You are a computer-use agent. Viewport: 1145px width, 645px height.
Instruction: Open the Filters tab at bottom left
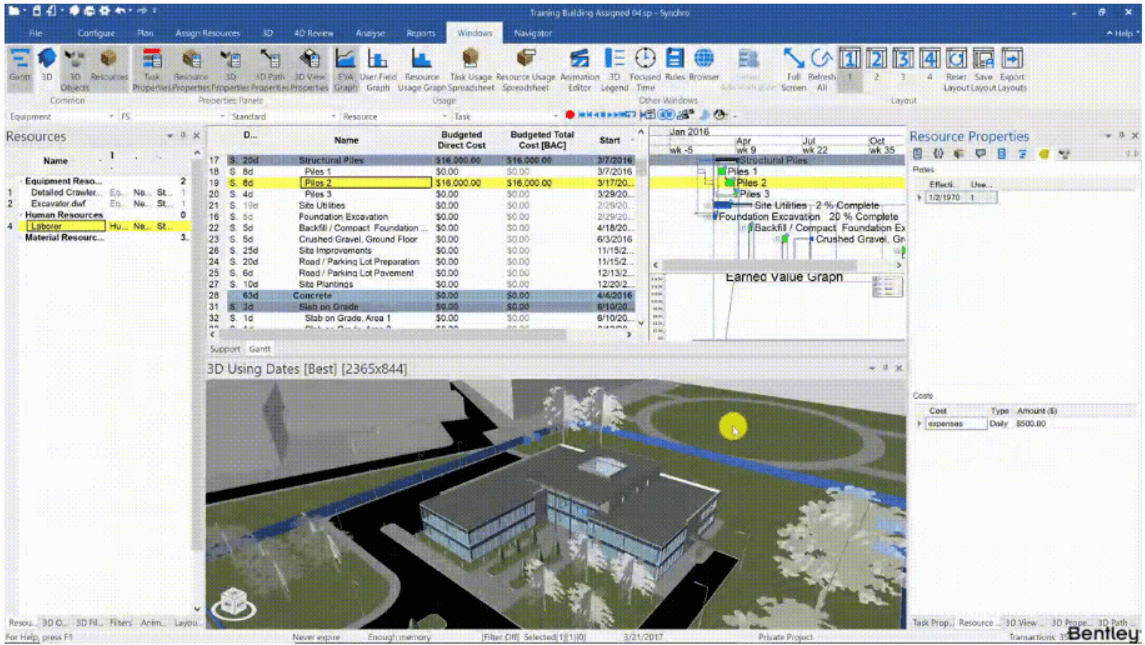[120, 623]
